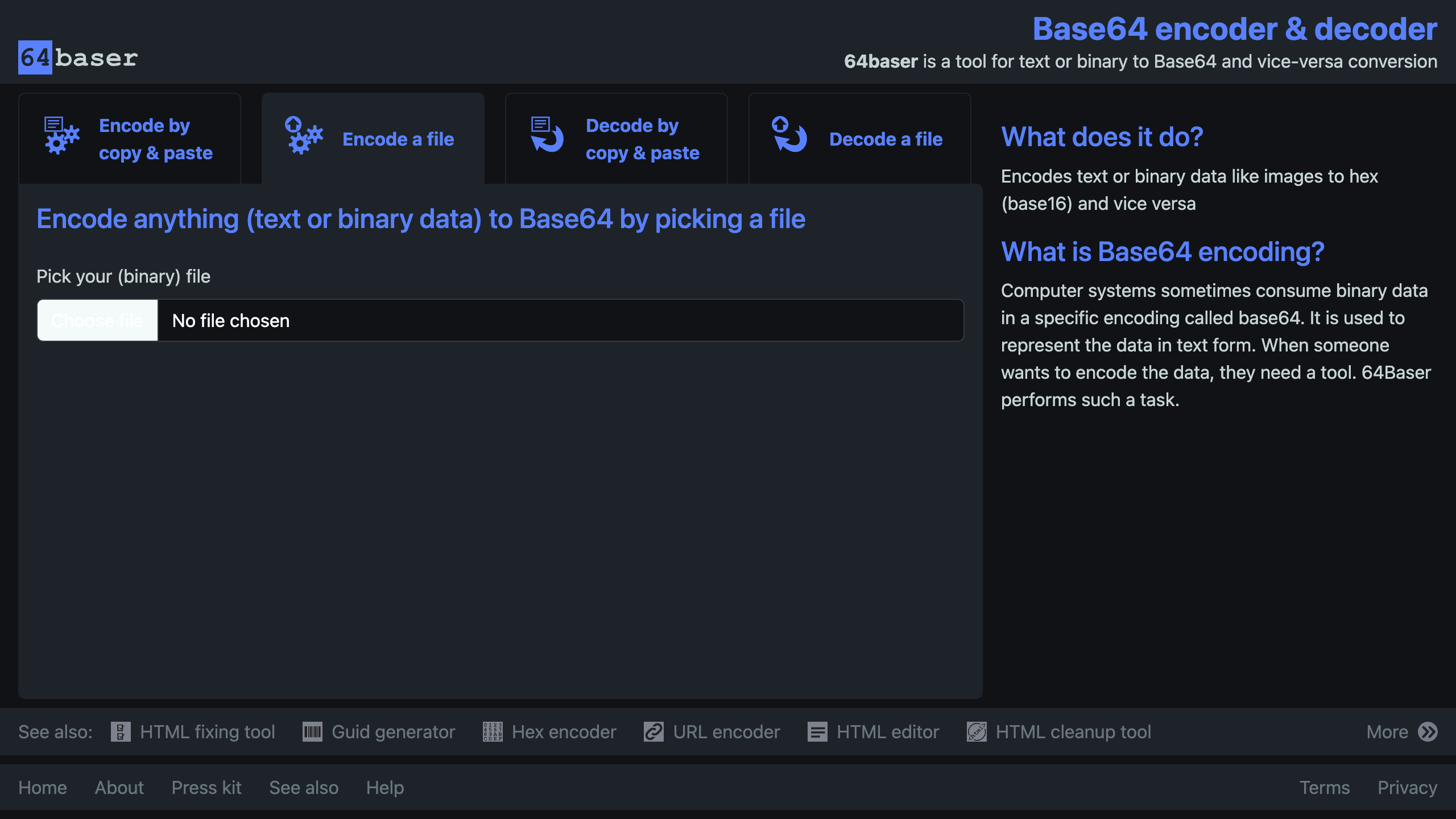Click the HTML editor lines icon
This screenshot has width=1456, height=819.
817,731
